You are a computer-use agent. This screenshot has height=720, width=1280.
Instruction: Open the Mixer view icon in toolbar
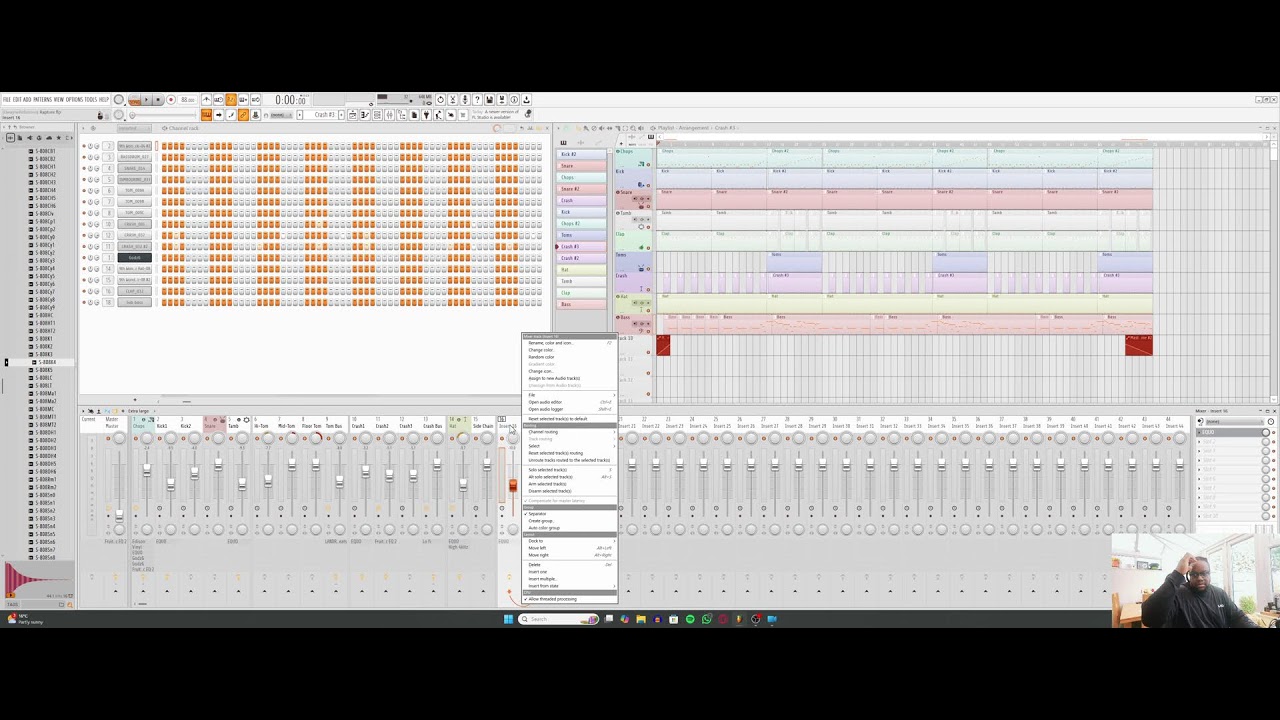(389, 114)
